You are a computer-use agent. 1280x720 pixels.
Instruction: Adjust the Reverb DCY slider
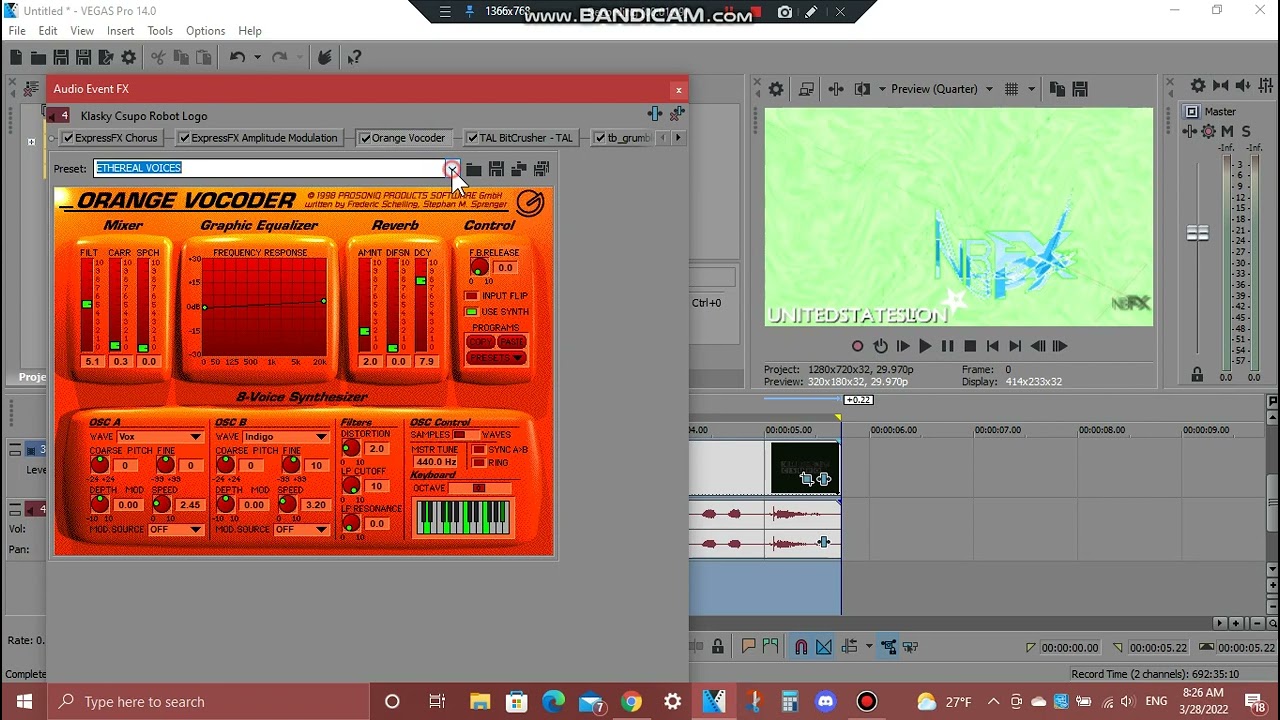[421, 281]
